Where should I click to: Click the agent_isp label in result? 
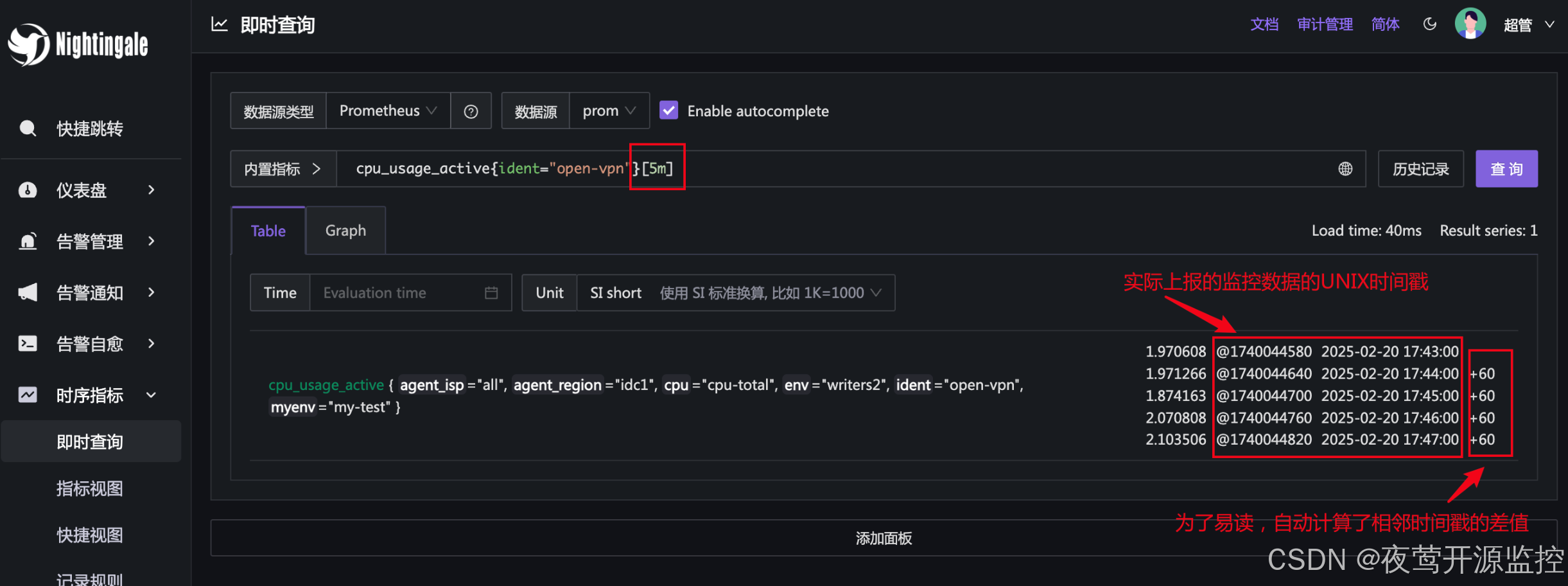click(x=431, y=385)
